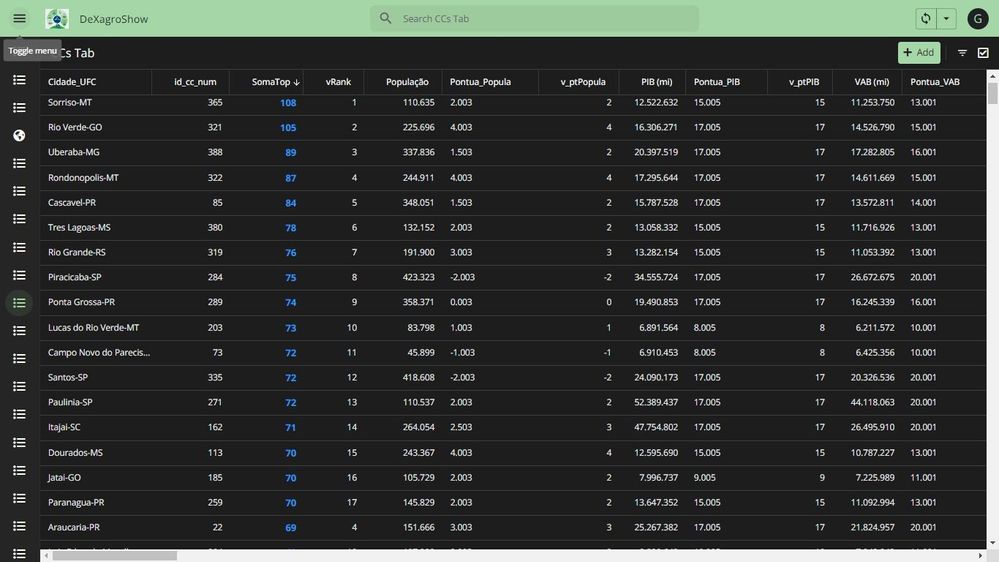Select the Paranagua-PR row name
The image size is (999, 562).
tap(76, 502)
